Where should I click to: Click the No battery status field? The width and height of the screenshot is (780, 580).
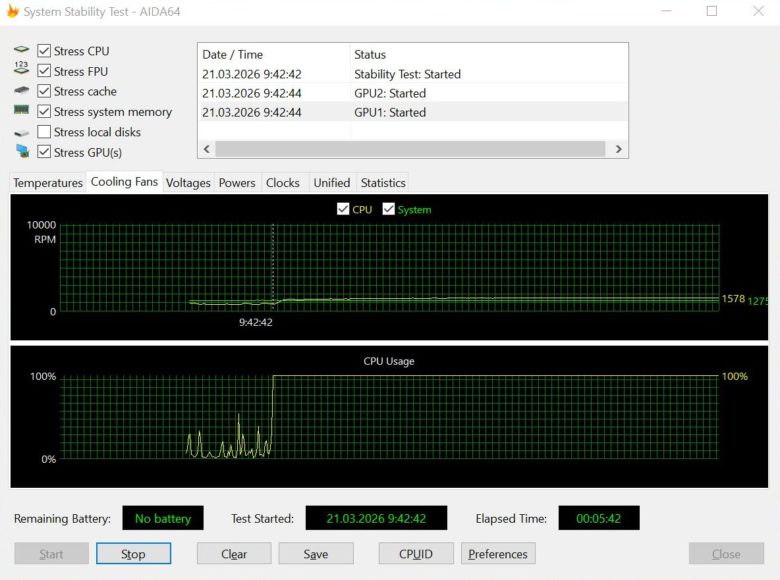(x=163, y=518)
